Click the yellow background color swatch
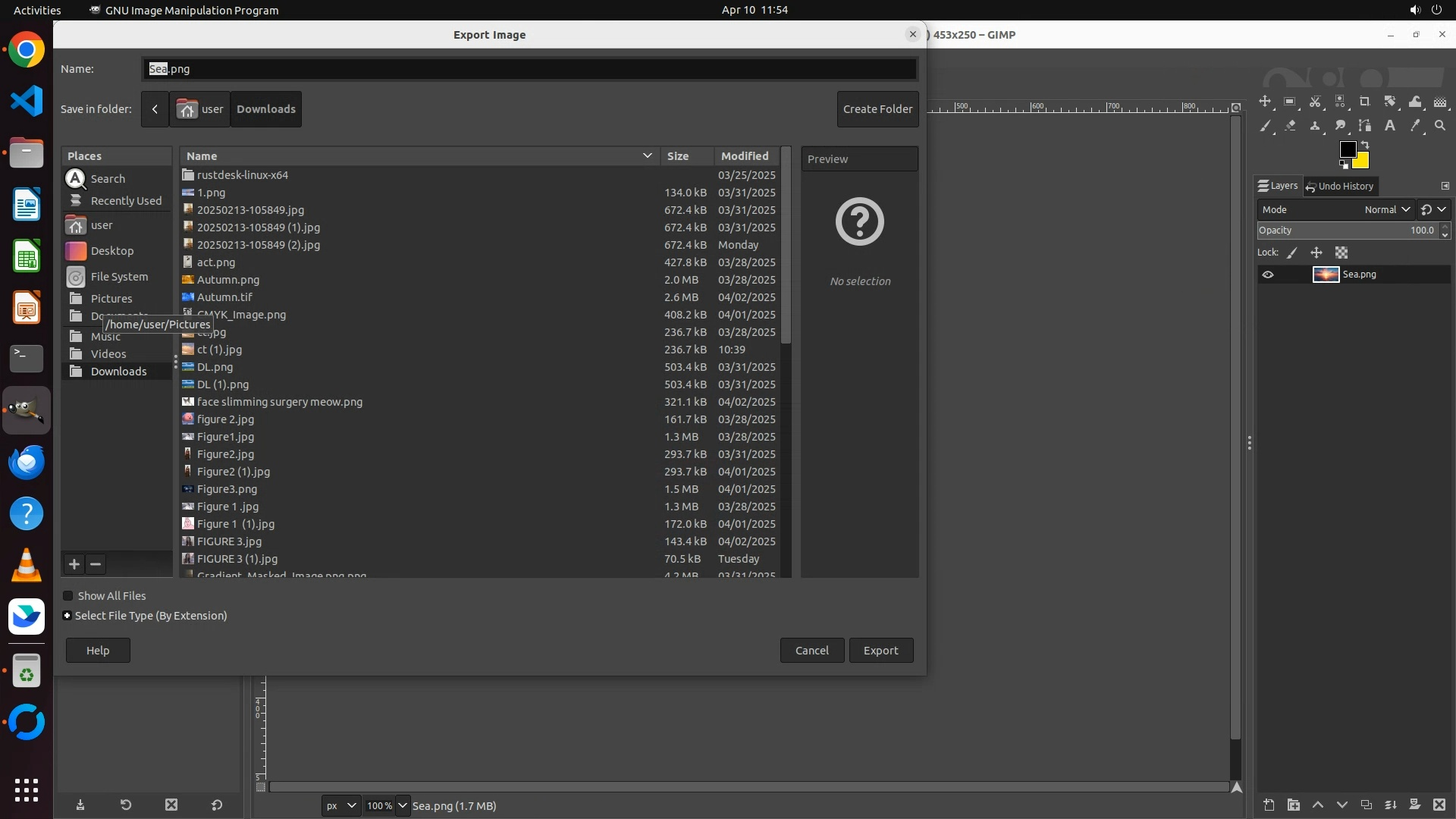This screenshot has height=819, width=1456. 1362,162
